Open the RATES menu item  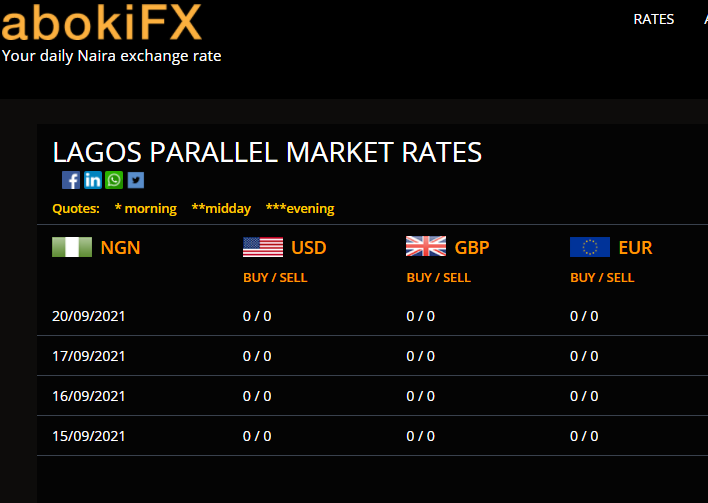pyautogui.click(x=653, y=19)
